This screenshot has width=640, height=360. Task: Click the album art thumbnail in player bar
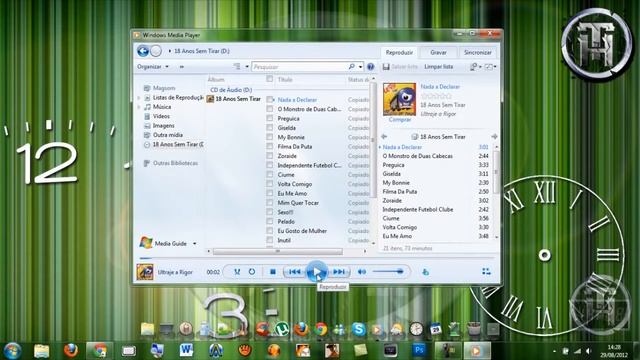[145, 272]
